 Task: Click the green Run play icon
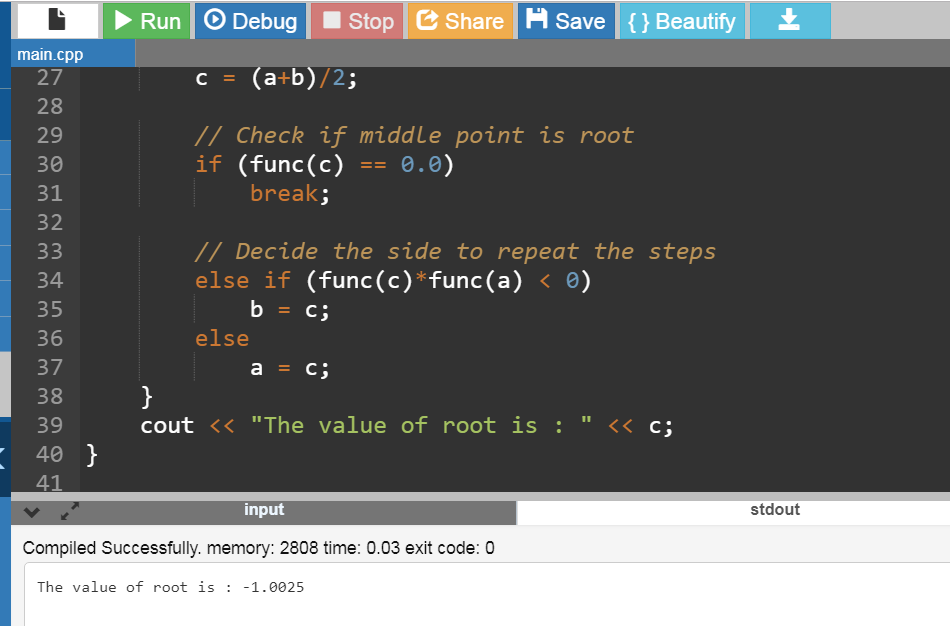coord(121,18)
